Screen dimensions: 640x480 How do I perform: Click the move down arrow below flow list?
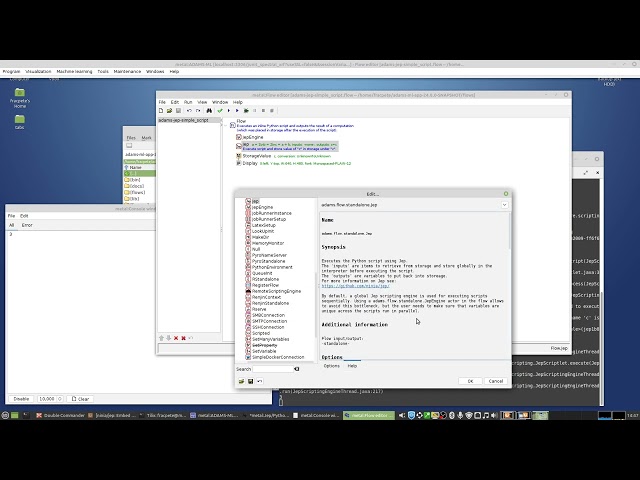pyautogui.click(x=169, y=338)
